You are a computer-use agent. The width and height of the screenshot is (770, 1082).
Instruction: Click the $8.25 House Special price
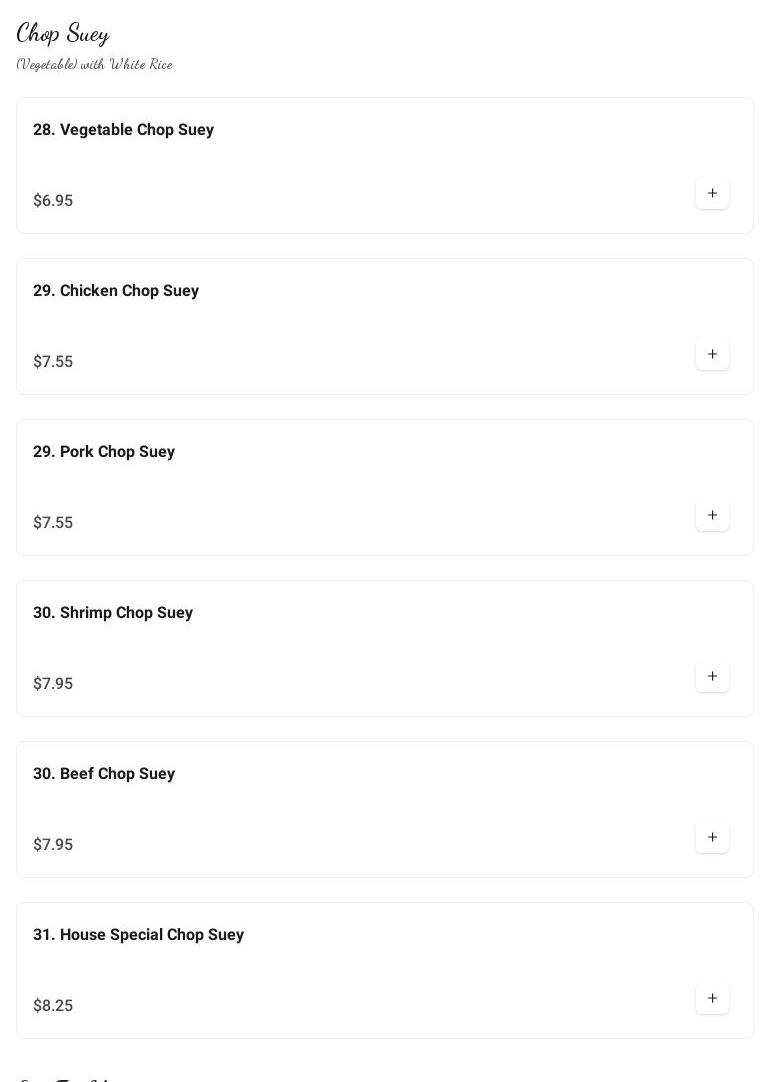coord(53,1006)
